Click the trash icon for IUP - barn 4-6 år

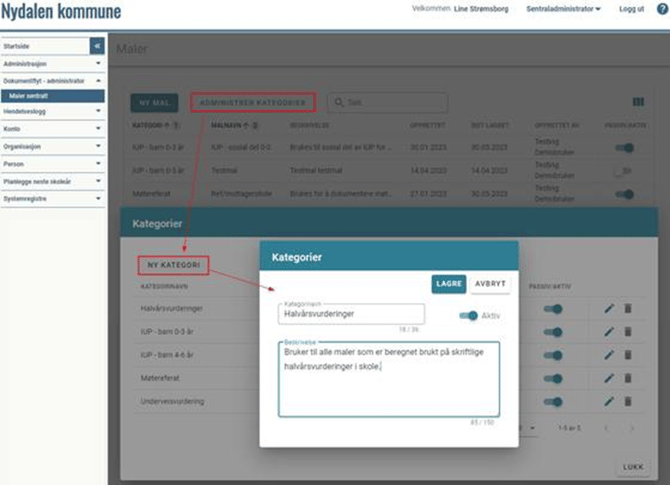tap(628, 355)
